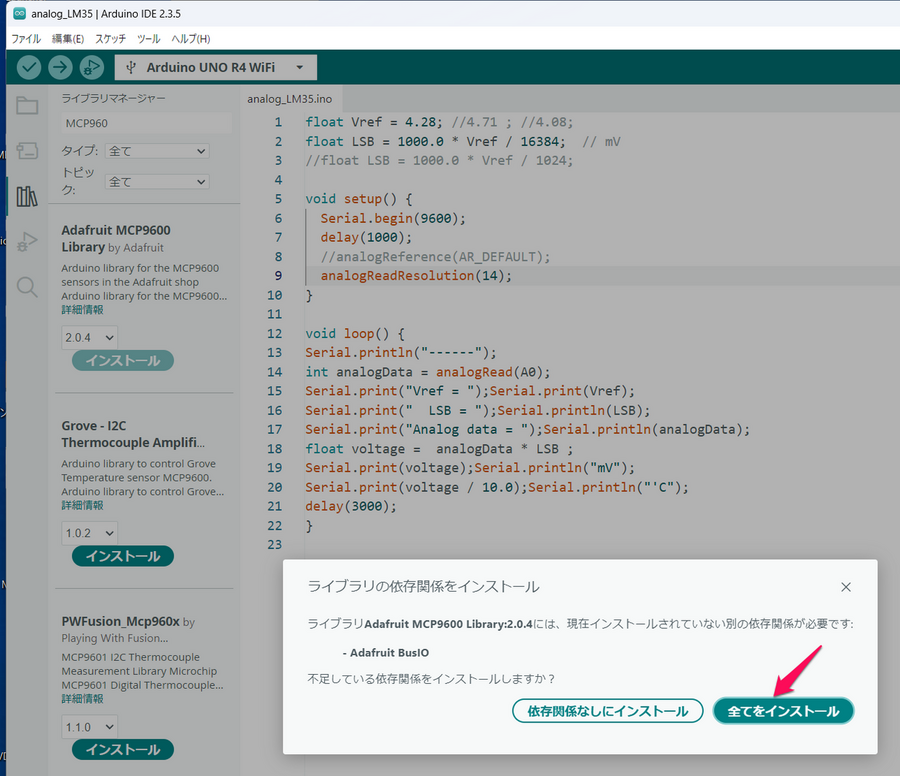
Task: Open the Boards Manager sidebar icon
Action: (27, 151)
